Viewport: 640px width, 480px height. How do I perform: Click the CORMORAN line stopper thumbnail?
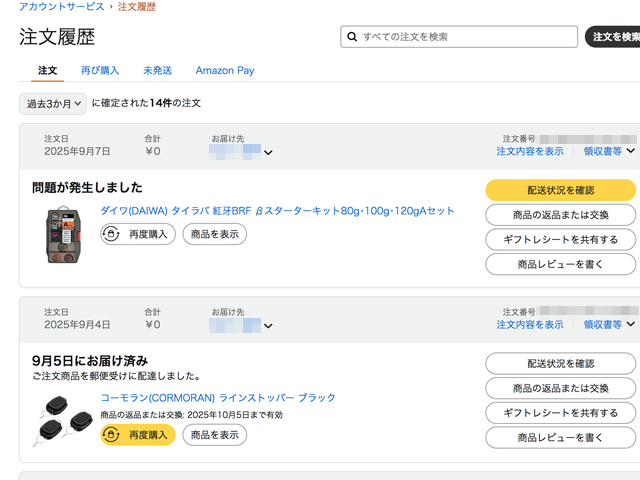(x=62, y=420)
